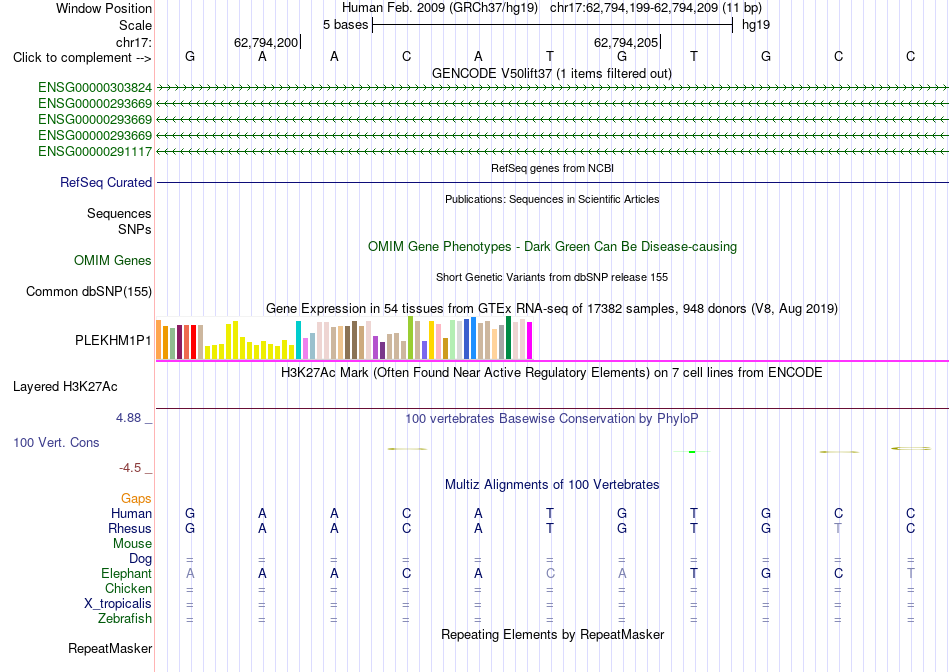
Task: Click the 100 vertebrates PhyloP track title
Action: click(x=552, y=419)
